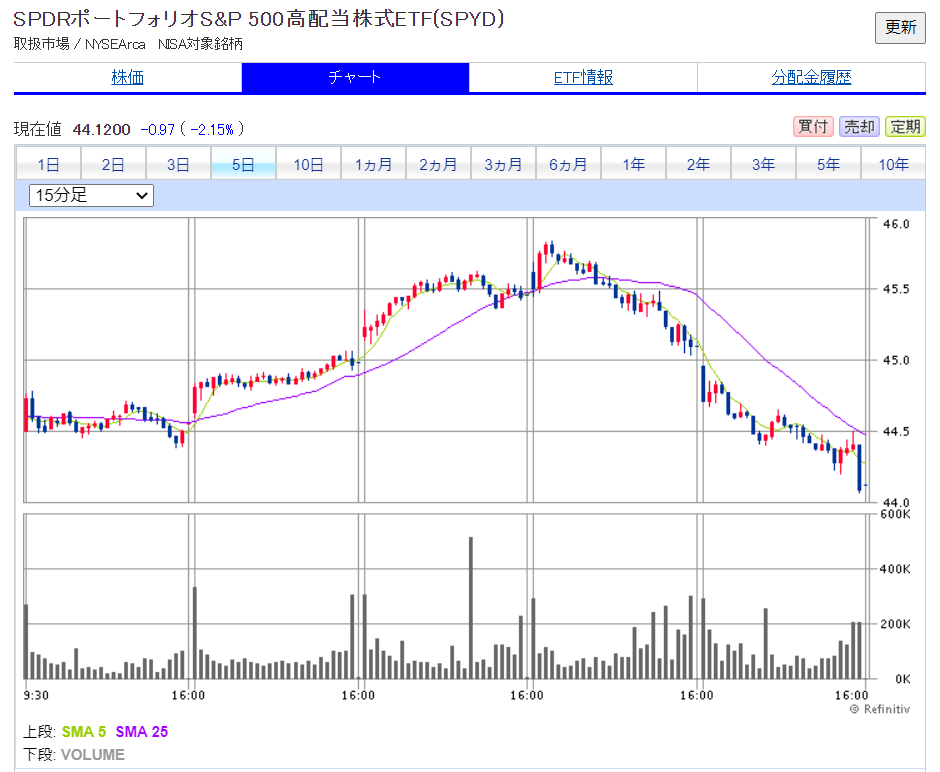Click the 200K volume axis label
The width and height of the screenshot is (940, 772).
(x=895, y=624)
